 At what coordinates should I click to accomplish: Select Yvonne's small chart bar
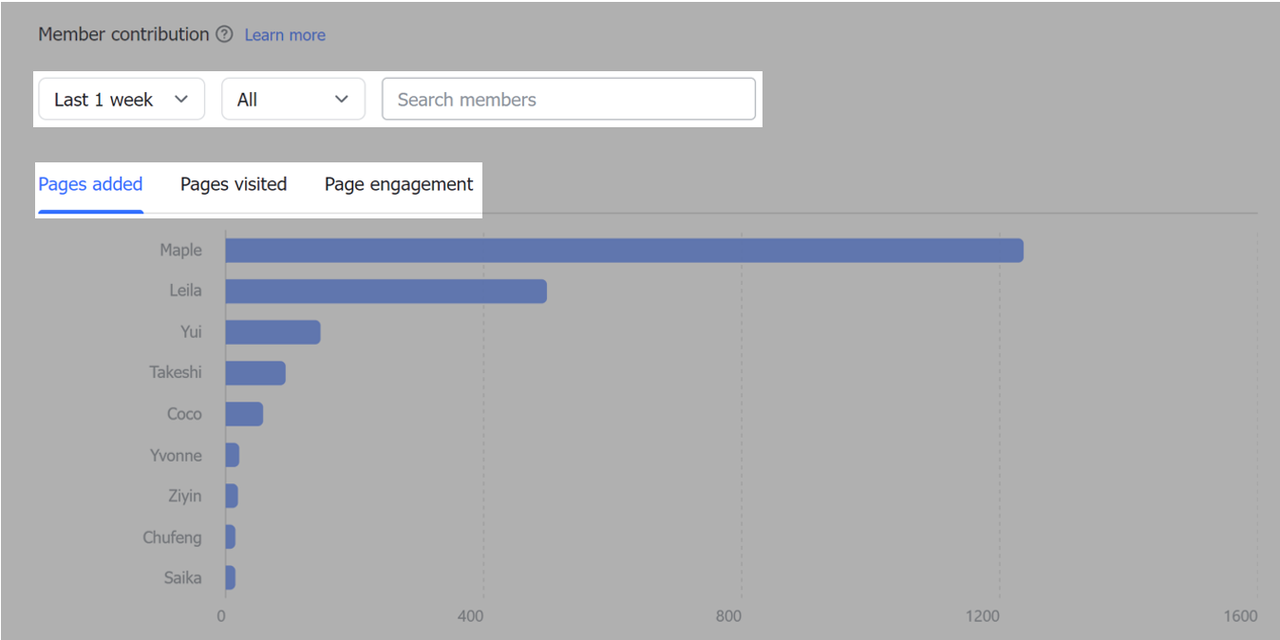point(232,455)
